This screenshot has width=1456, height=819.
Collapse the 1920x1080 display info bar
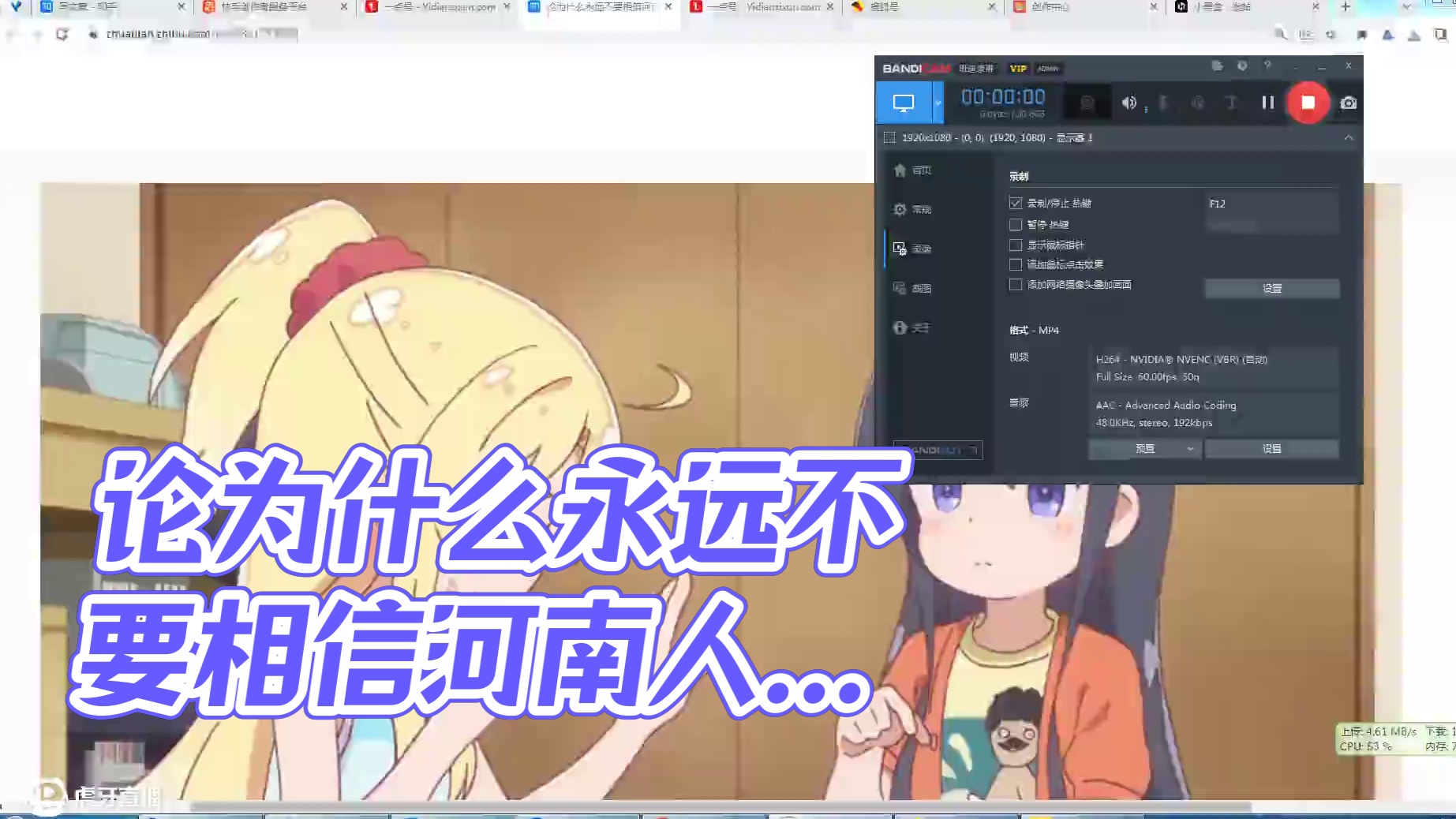pyautogui.click(x=1349, y=138)
